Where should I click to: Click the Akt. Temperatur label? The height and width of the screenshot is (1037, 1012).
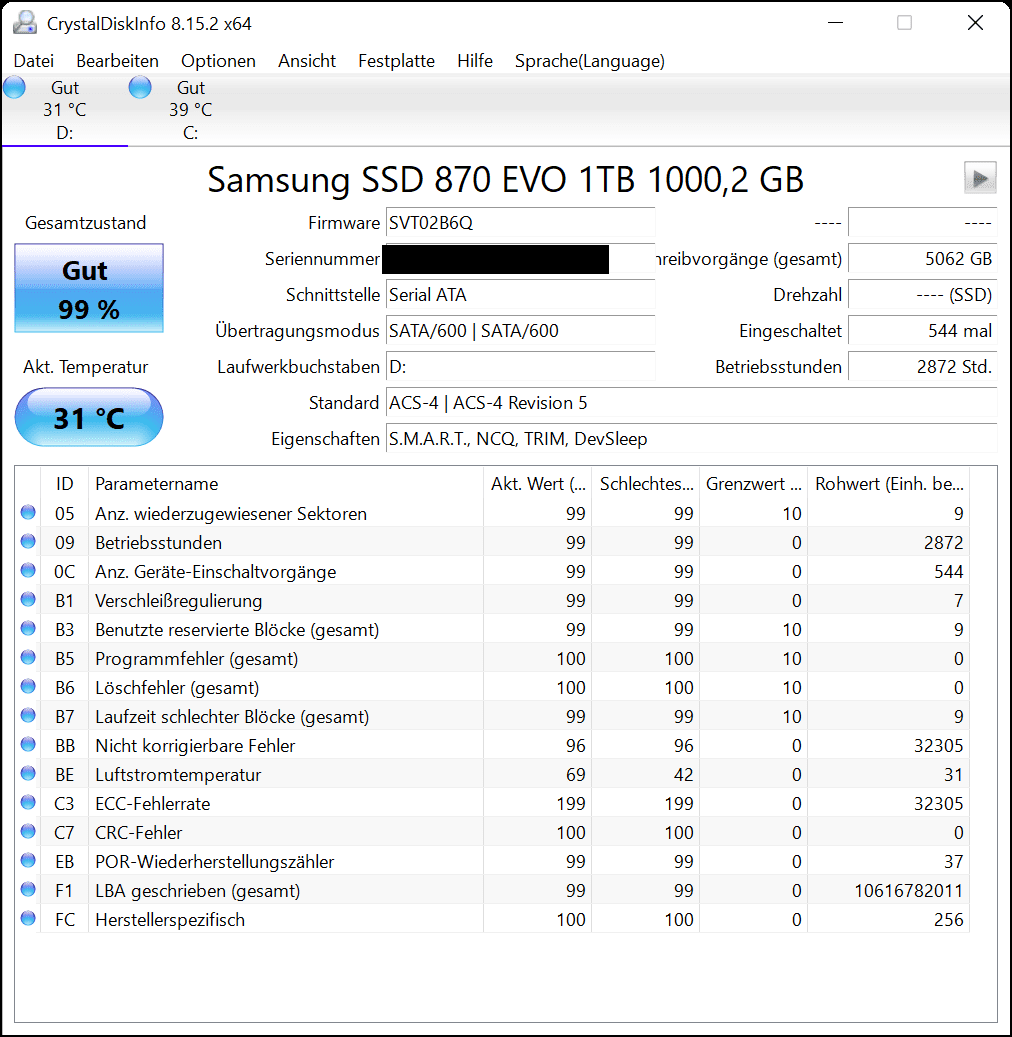[x=85, y=367]
